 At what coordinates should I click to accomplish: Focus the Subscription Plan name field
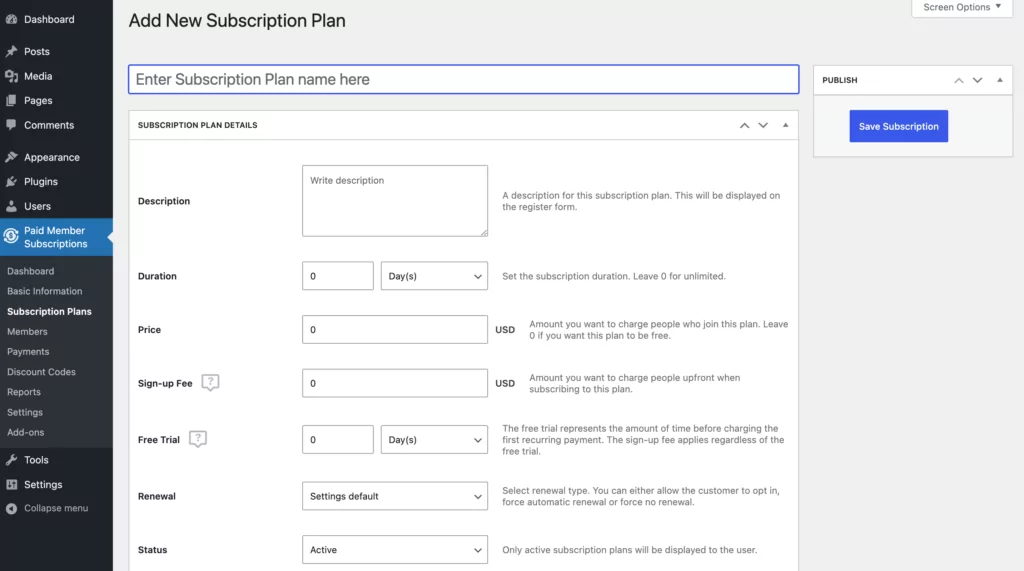click(x=464, y=79)
